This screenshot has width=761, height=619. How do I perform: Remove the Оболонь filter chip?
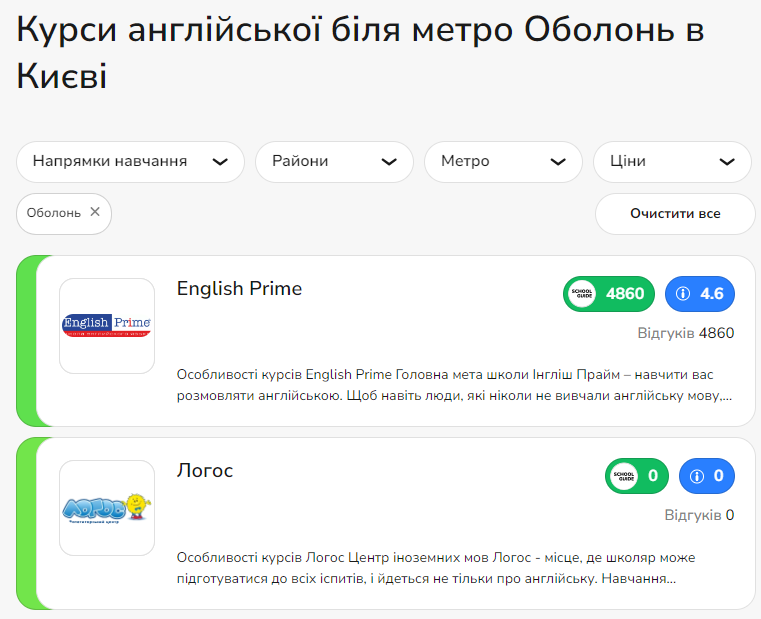pos(95,212)
